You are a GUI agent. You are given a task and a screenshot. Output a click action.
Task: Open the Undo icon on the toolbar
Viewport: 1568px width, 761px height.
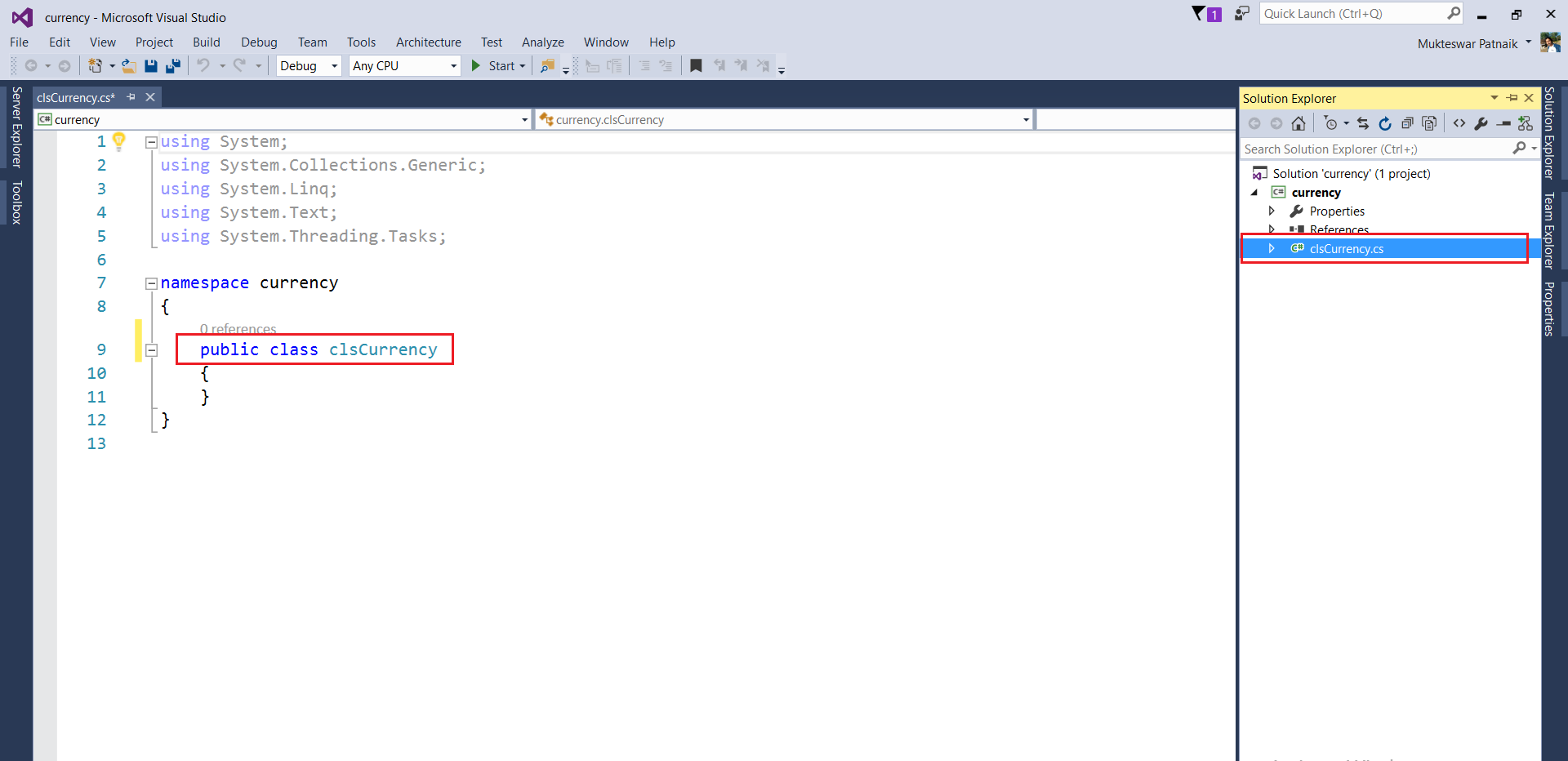click(x=203, y=66)
